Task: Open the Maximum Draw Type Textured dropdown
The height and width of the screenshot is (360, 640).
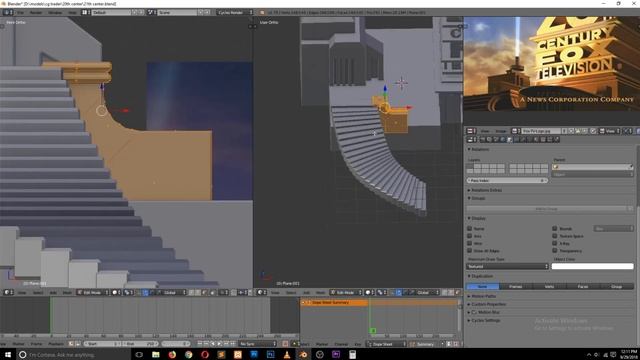Action: point(507,266)
